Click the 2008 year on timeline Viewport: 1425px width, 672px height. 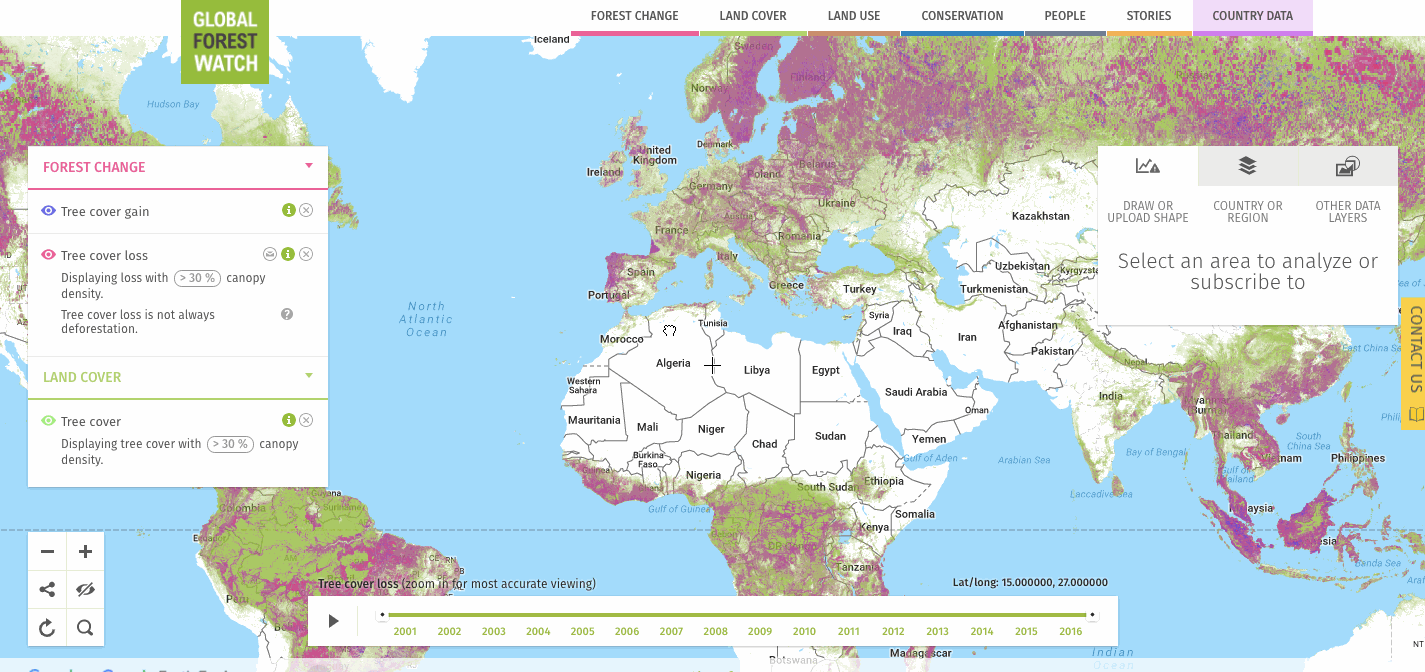715,631
